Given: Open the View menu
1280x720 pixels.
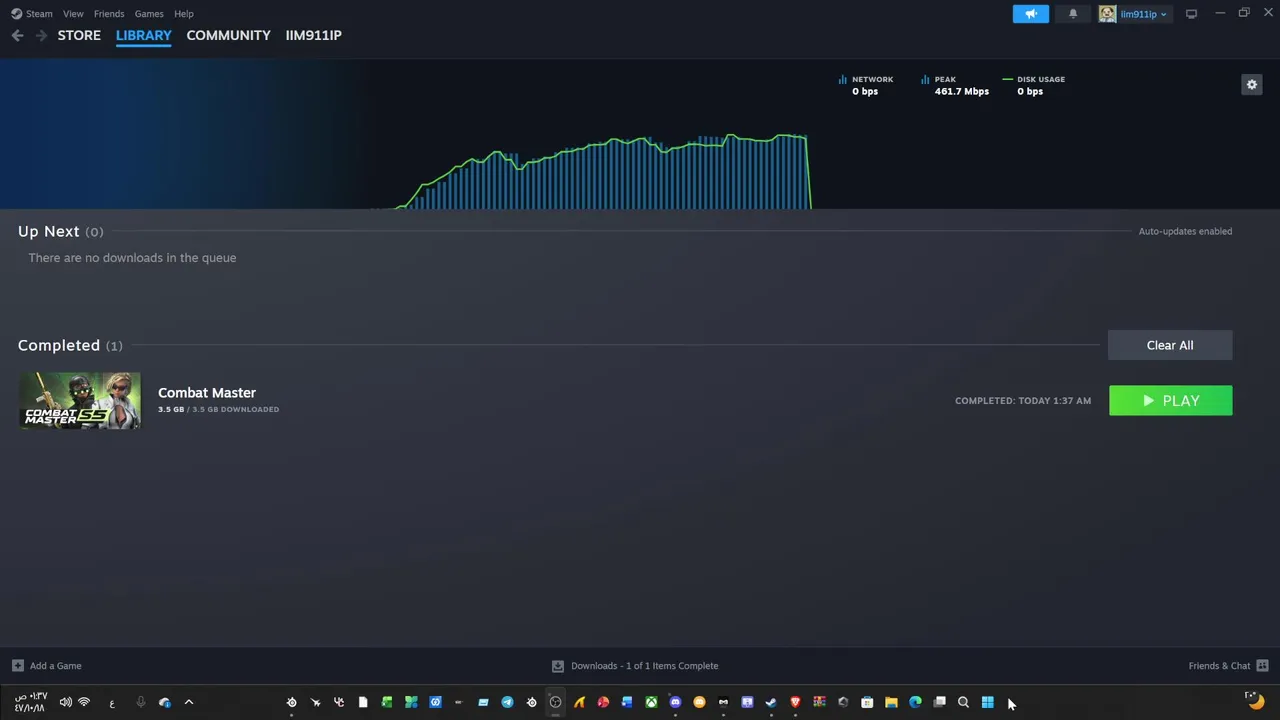Looking at the screenshot, I should pyautogui.click(x=73, y=14).
